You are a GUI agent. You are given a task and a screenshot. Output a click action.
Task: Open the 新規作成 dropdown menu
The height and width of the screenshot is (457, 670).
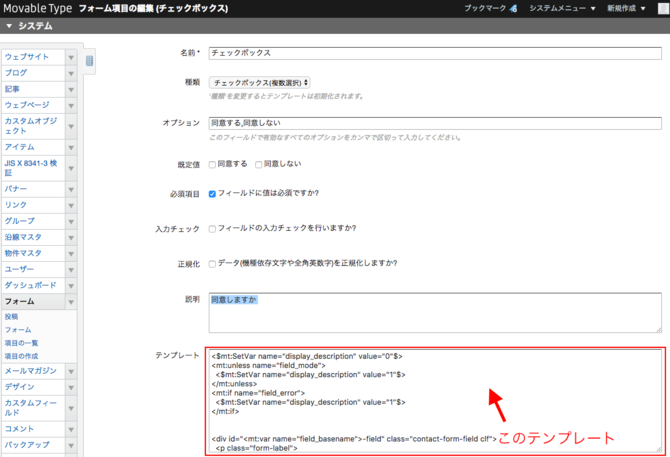coord(626,8)
